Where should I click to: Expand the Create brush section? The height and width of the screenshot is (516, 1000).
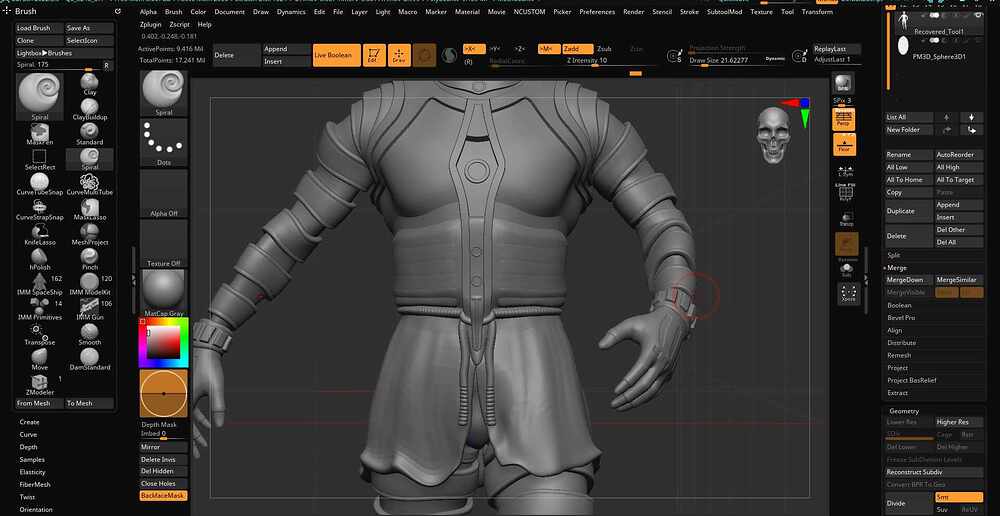[29, 422]
